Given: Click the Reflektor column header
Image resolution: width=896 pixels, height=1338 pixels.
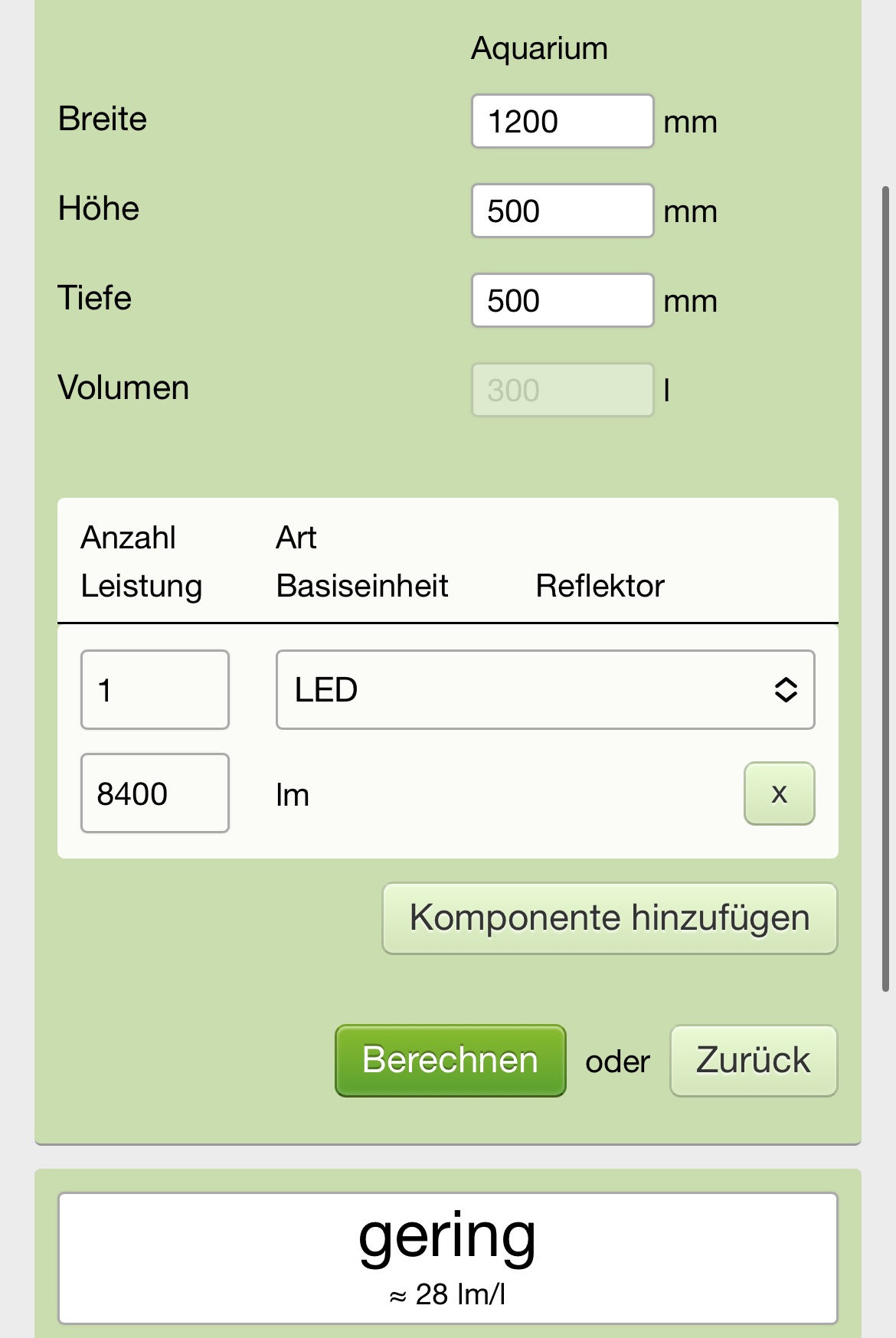Looking at the screenshot, I should tap(600, 586).
